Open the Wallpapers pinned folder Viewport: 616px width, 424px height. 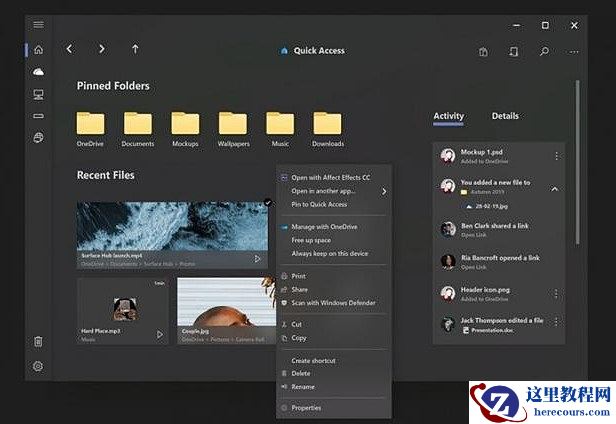point(233,129)
